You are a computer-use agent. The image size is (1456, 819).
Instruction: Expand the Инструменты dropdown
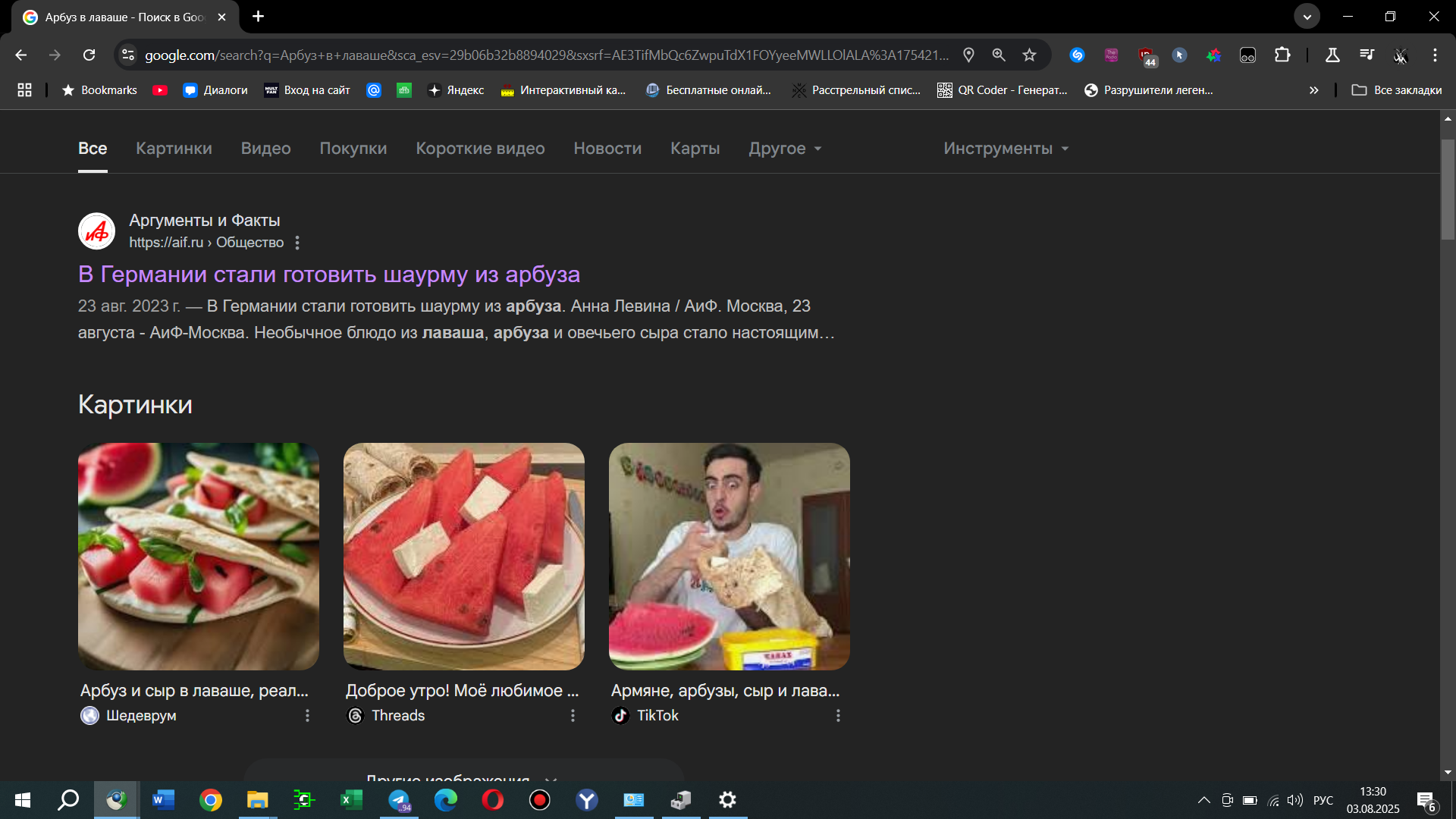tap(1006, 149)
